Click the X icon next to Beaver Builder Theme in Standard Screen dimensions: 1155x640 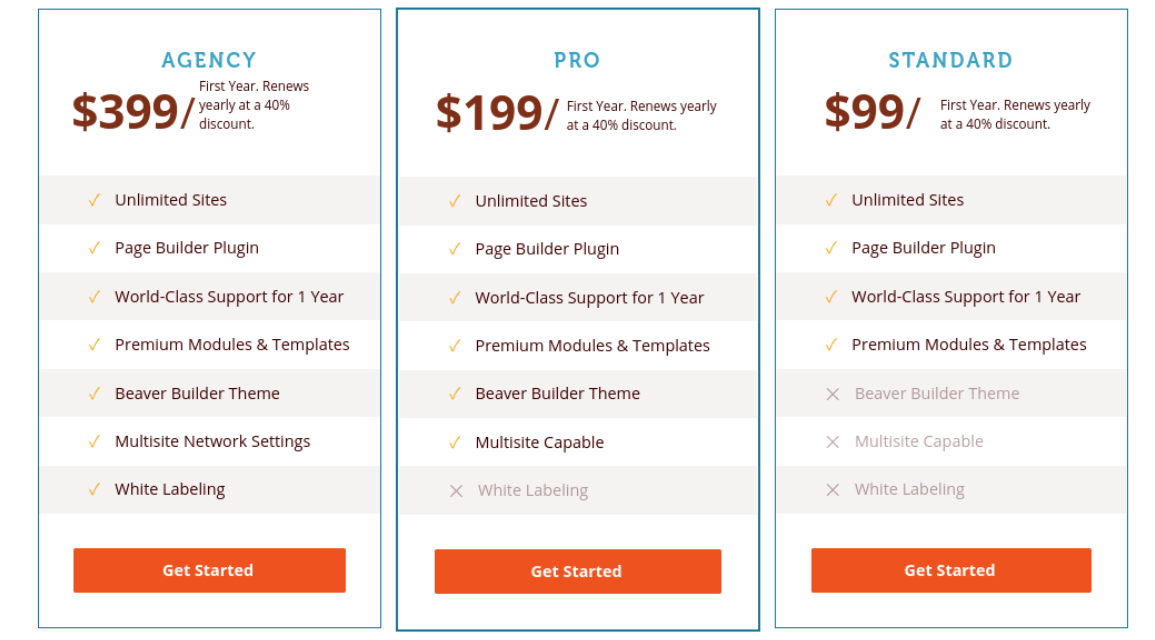point(832,393)
